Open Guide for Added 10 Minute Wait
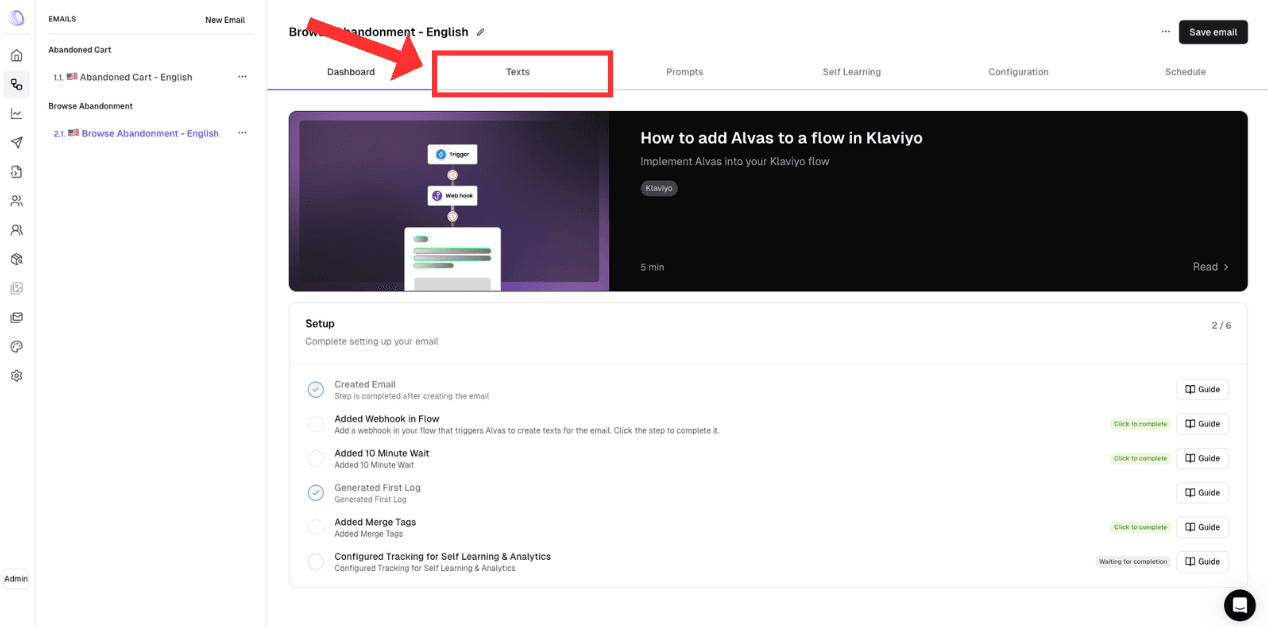Viewport: 1268px width, 627px height. click(x=1202, y=458)
